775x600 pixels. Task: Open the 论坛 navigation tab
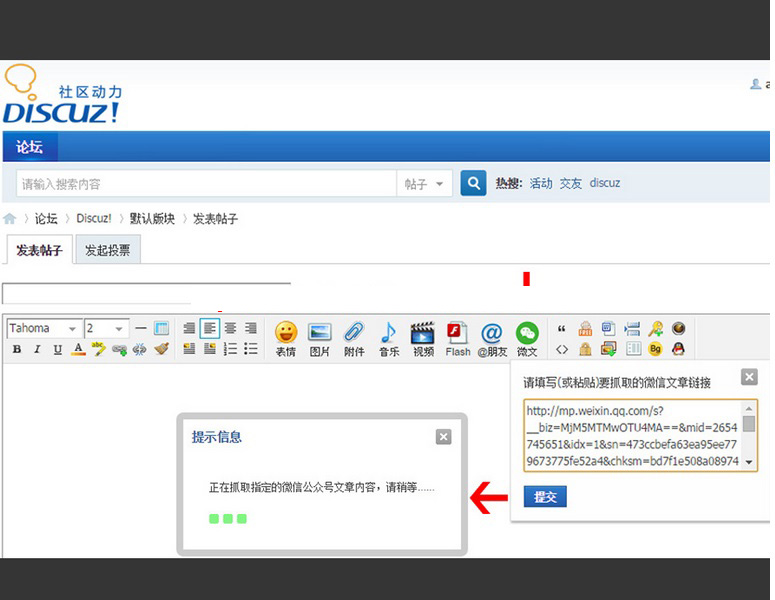coord(30,147)
